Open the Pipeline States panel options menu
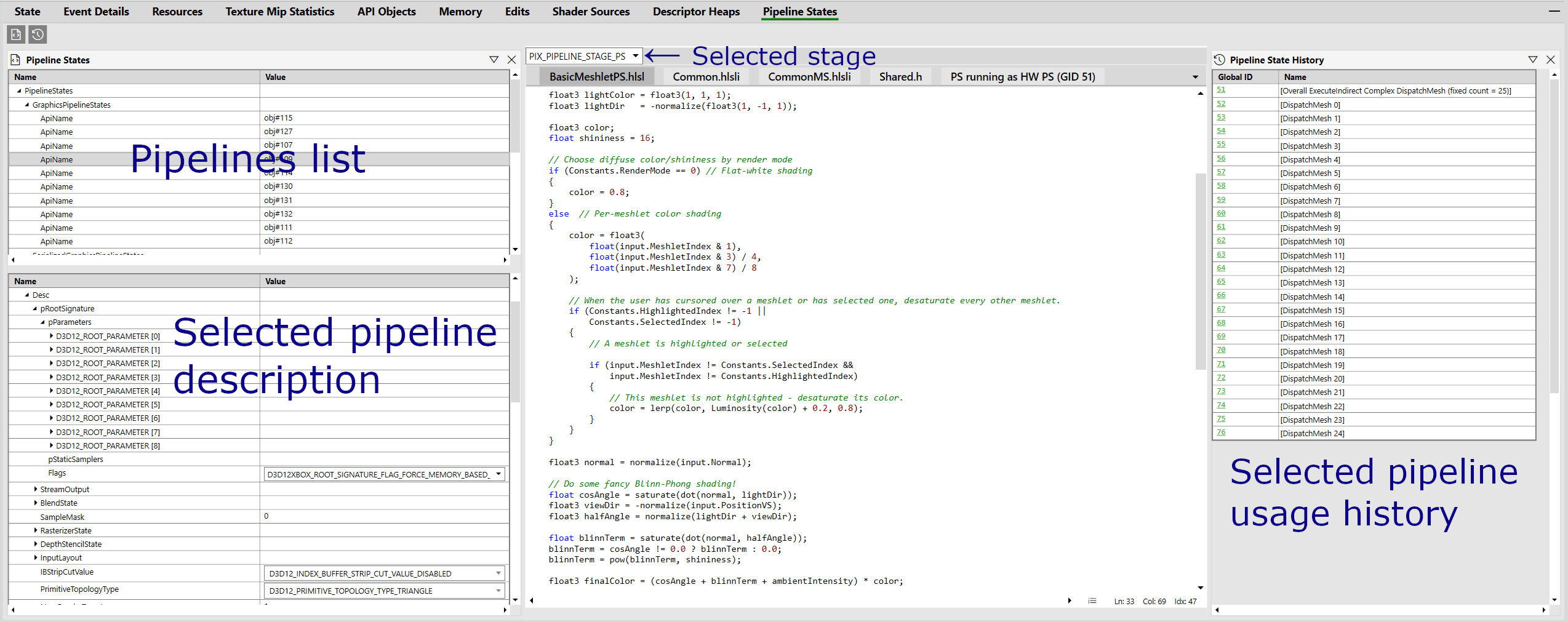The image size is (1568, 622). pyautogui.click(x=494, y=60)
